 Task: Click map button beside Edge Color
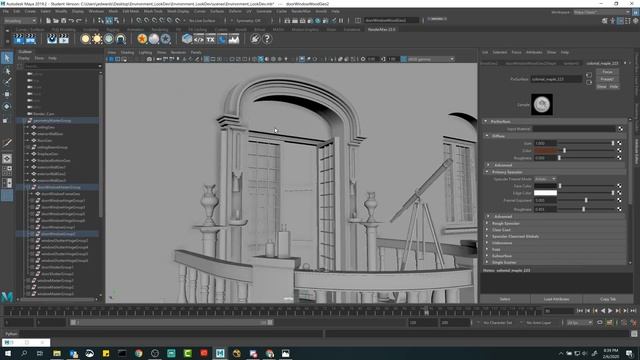619,193
